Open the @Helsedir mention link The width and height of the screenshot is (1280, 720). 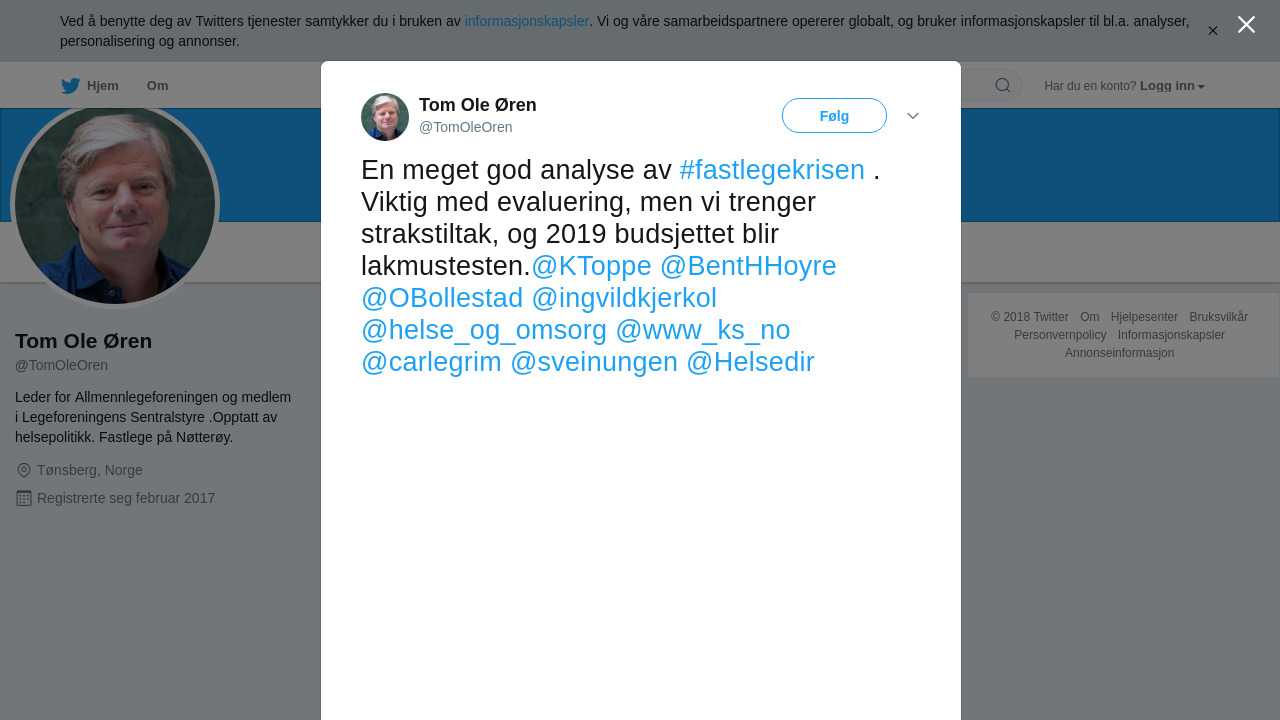pos(750,362)
